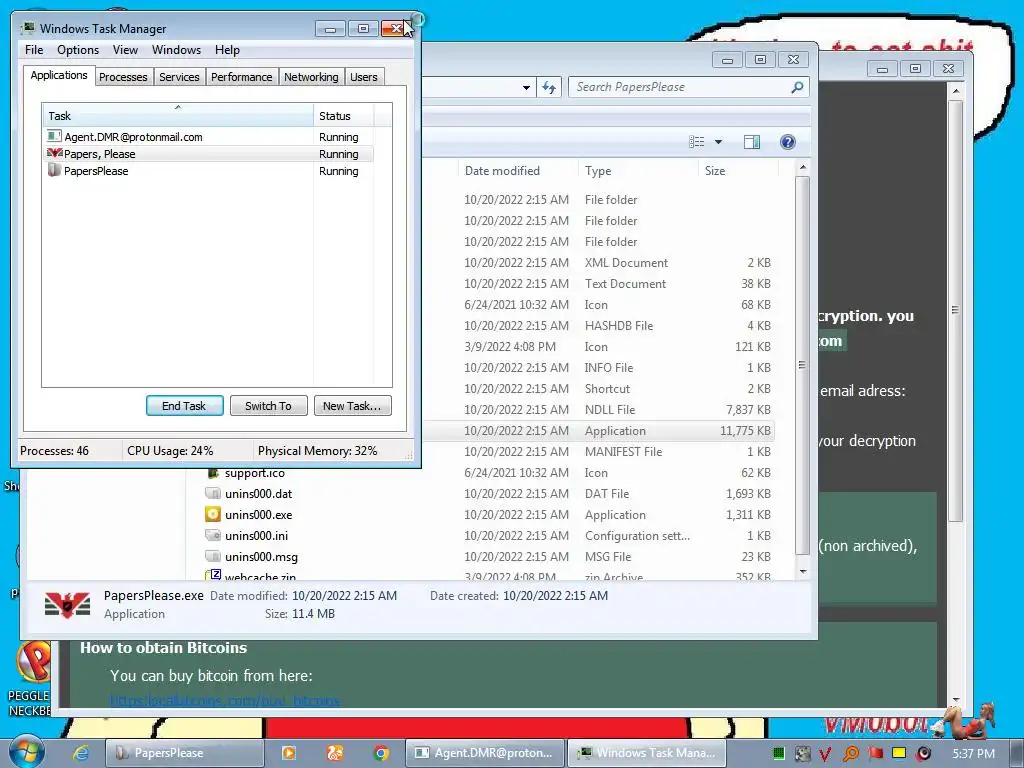Viewport: 1024px width, 768px height.
Task: Open the View menu in Task Manager
Action: 125,50
